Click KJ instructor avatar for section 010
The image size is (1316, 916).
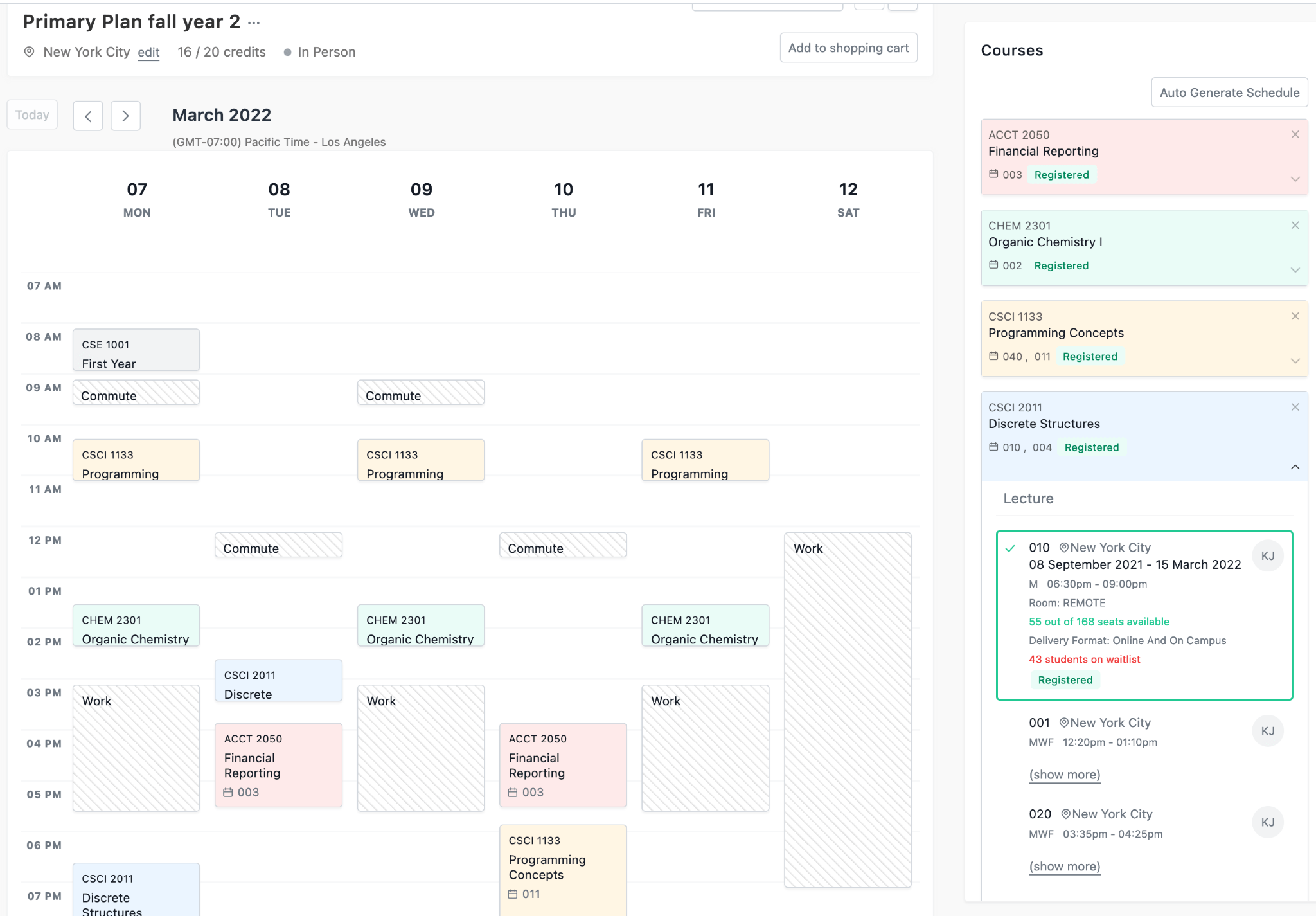(x=1267, y=556)
